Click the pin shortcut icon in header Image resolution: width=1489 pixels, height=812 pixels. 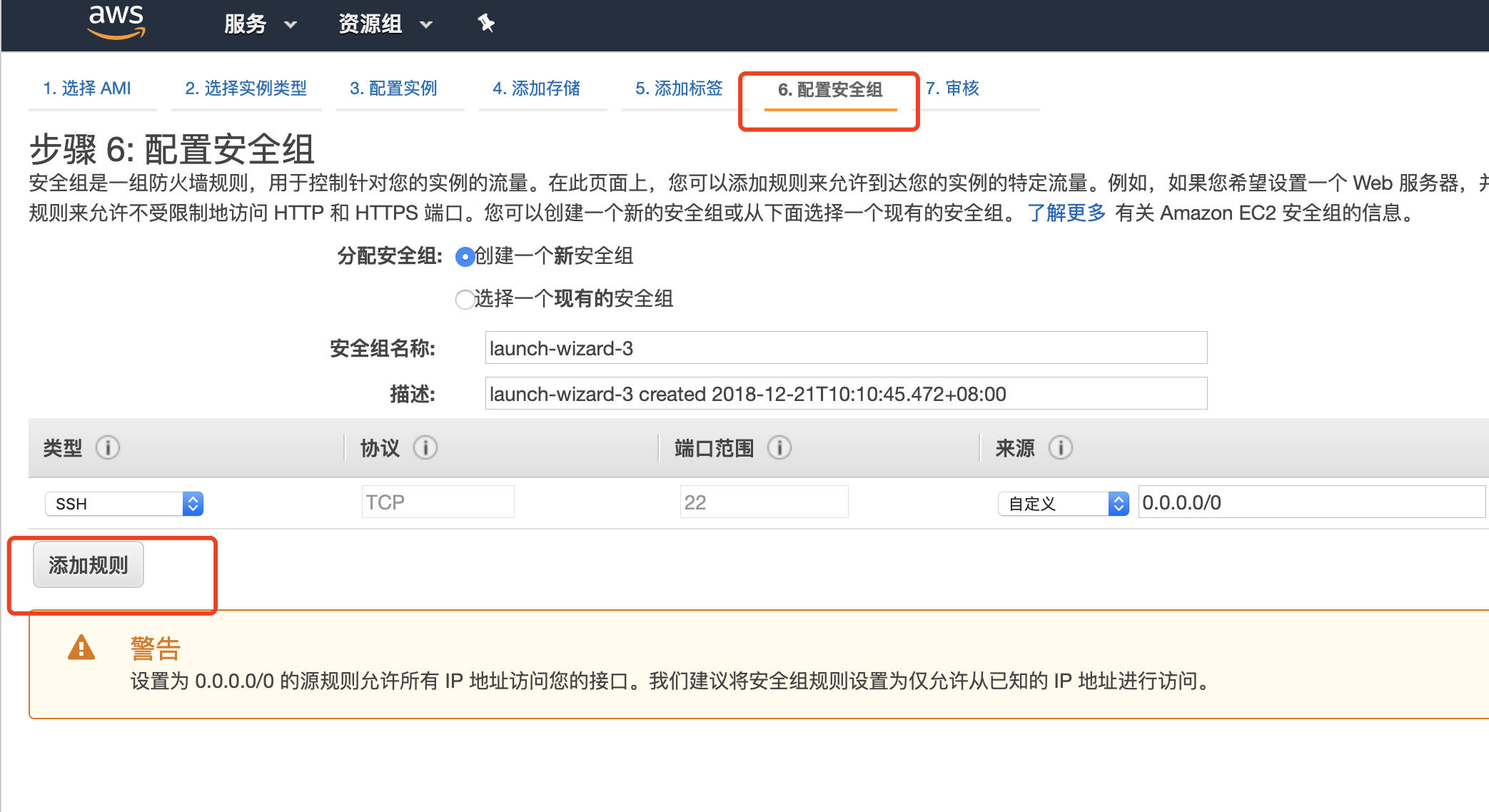coord(486,24)
